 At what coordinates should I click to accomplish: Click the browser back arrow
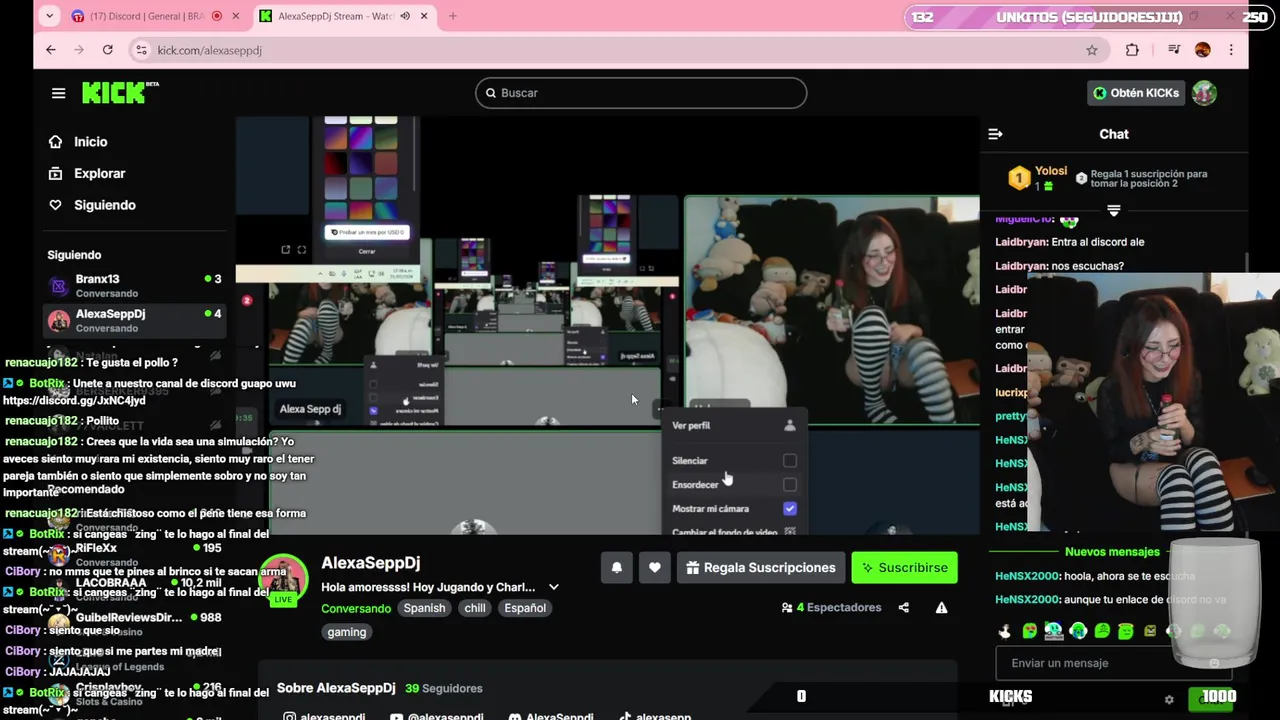pyautogui.click(x=51, y=50)
